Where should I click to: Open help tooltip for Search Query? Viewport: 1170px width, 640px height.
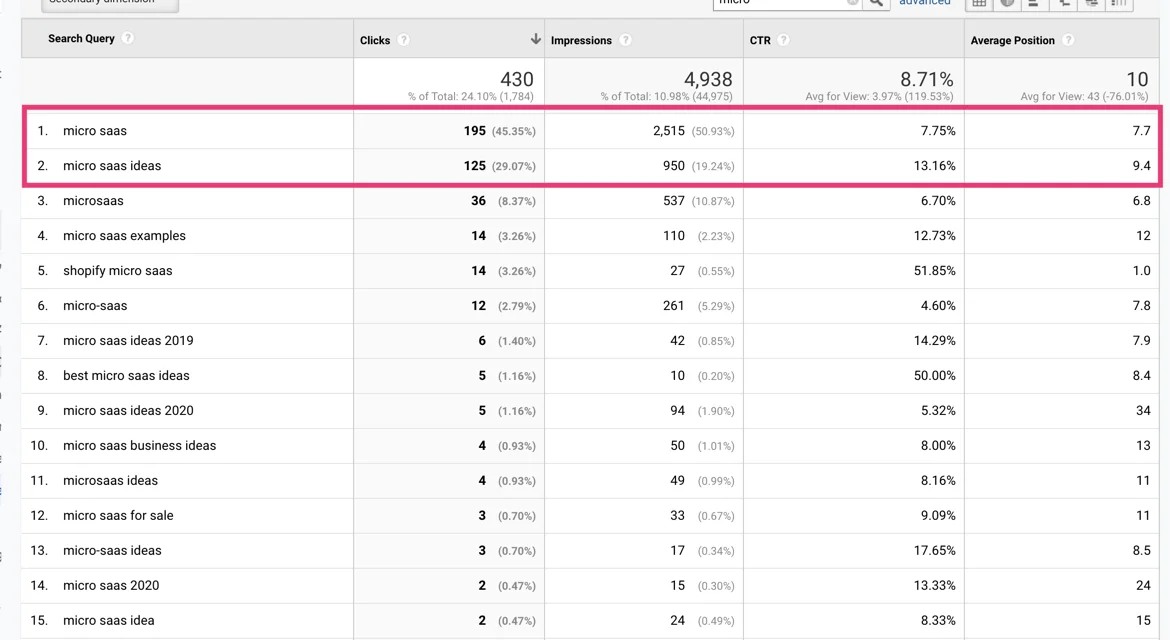point(128,39)
